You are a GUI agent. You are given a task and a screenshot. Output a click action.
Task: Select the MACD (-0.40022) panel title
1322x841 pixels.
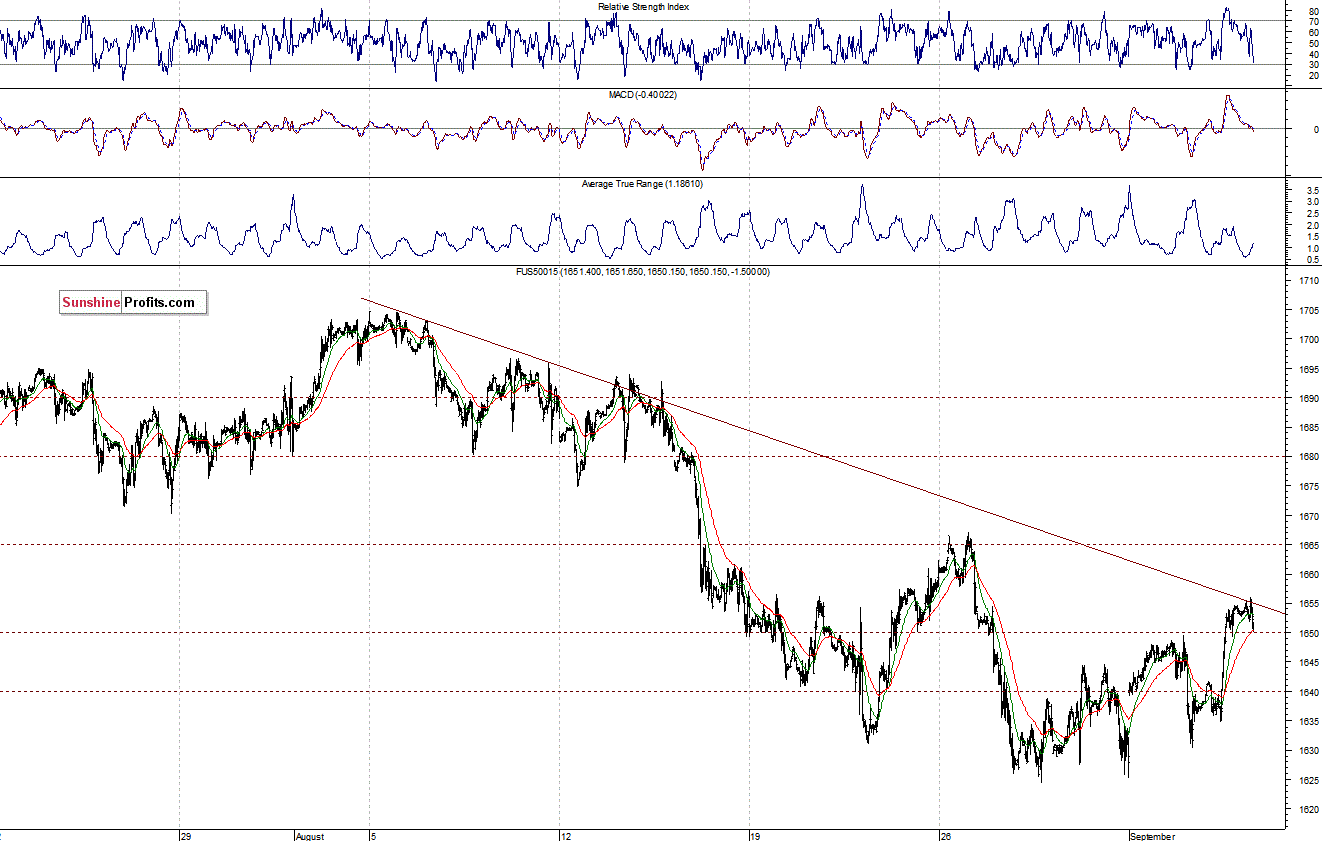(x=644, y=94)
